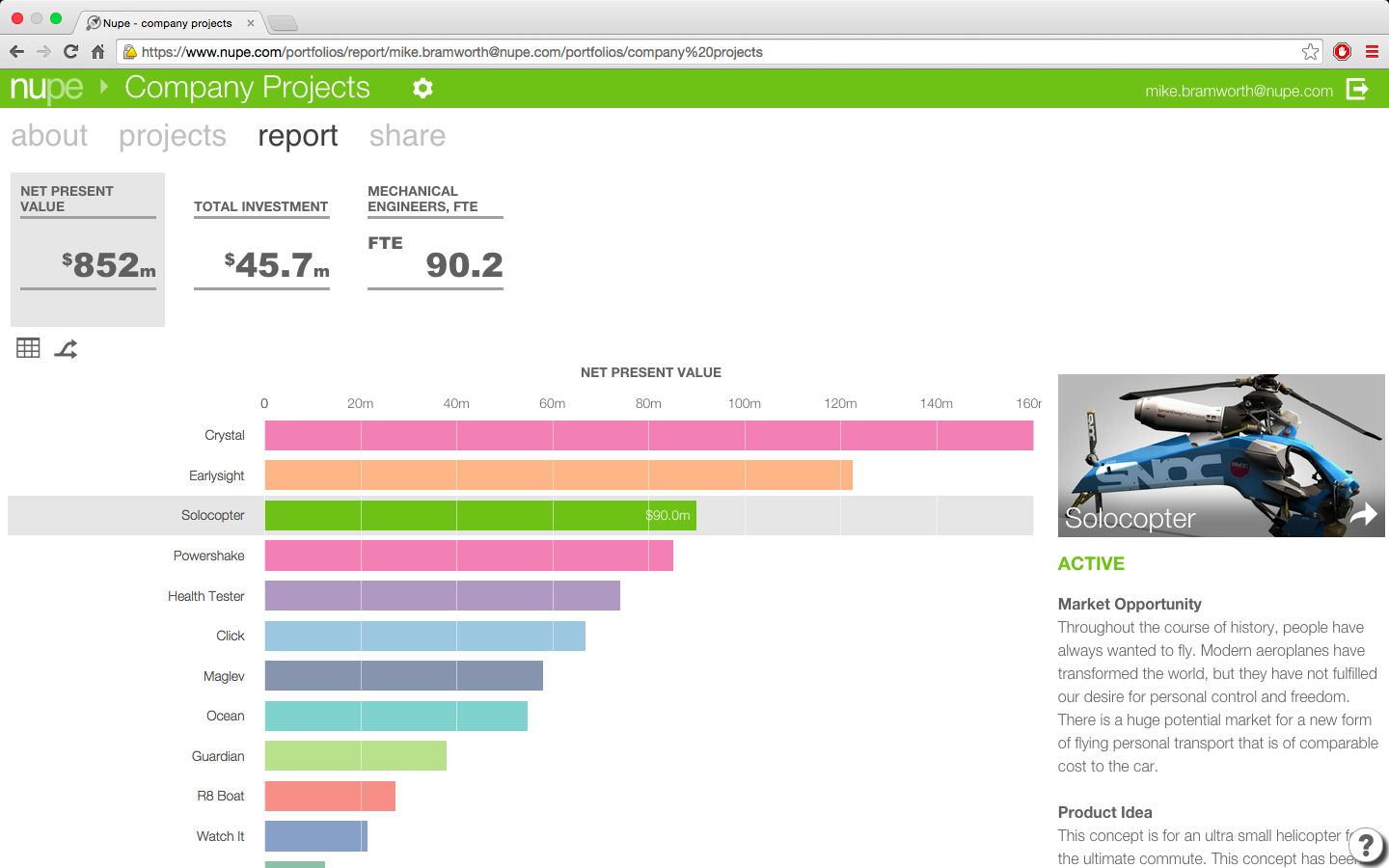The width and height of the screenshot is (1389, 868).
Task: Open the Chrome hamburger menu
Action: pos(1372,52)
